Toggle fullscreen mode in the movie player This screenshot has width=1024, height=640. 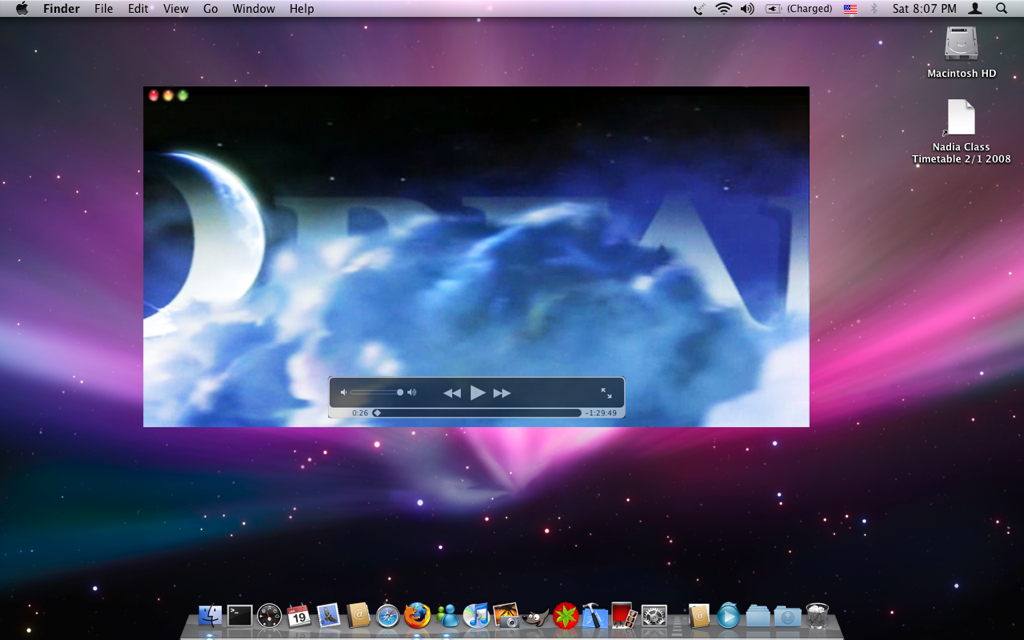[x=607, y=394]
